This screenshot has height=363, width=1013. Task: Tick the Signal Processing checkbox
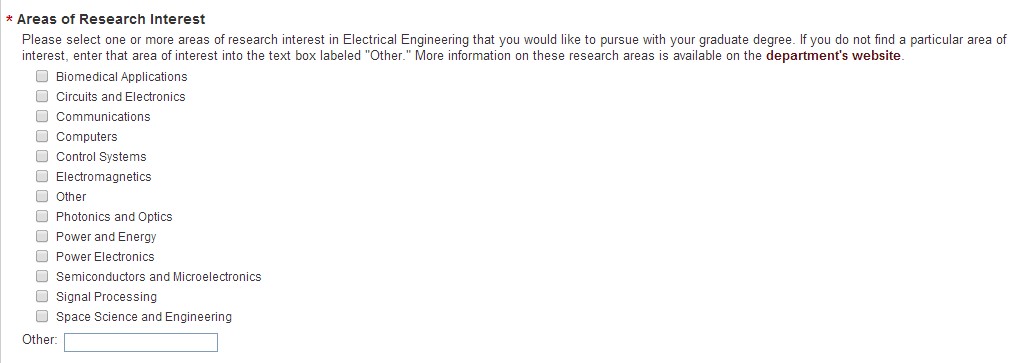coord(42,296)
